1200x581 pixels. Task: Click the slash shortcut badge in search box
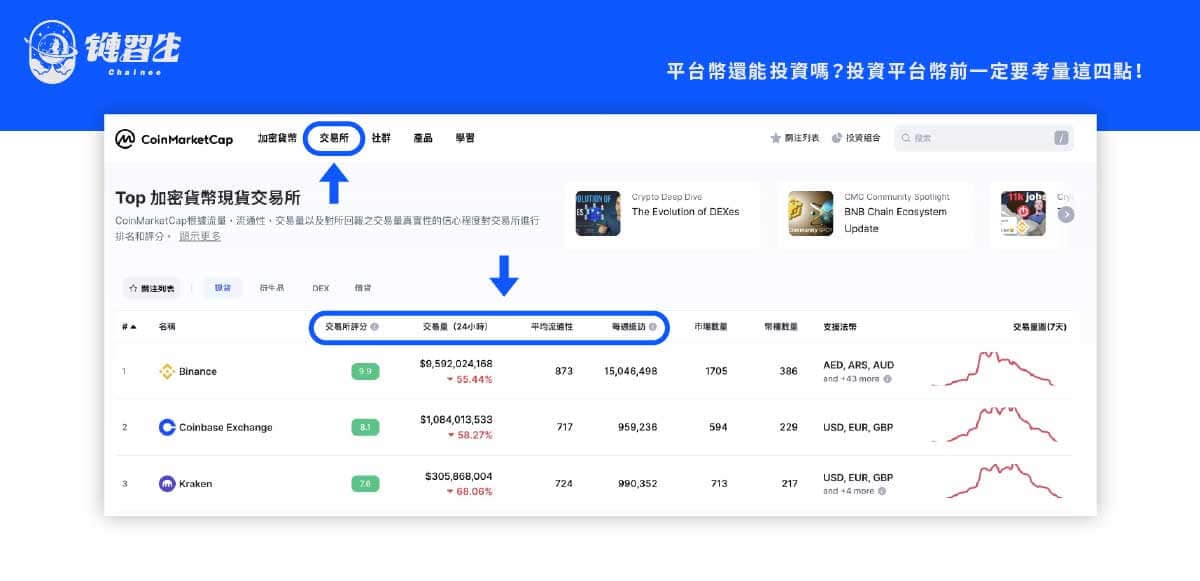pyautogui.click(x=1061, y=138)
